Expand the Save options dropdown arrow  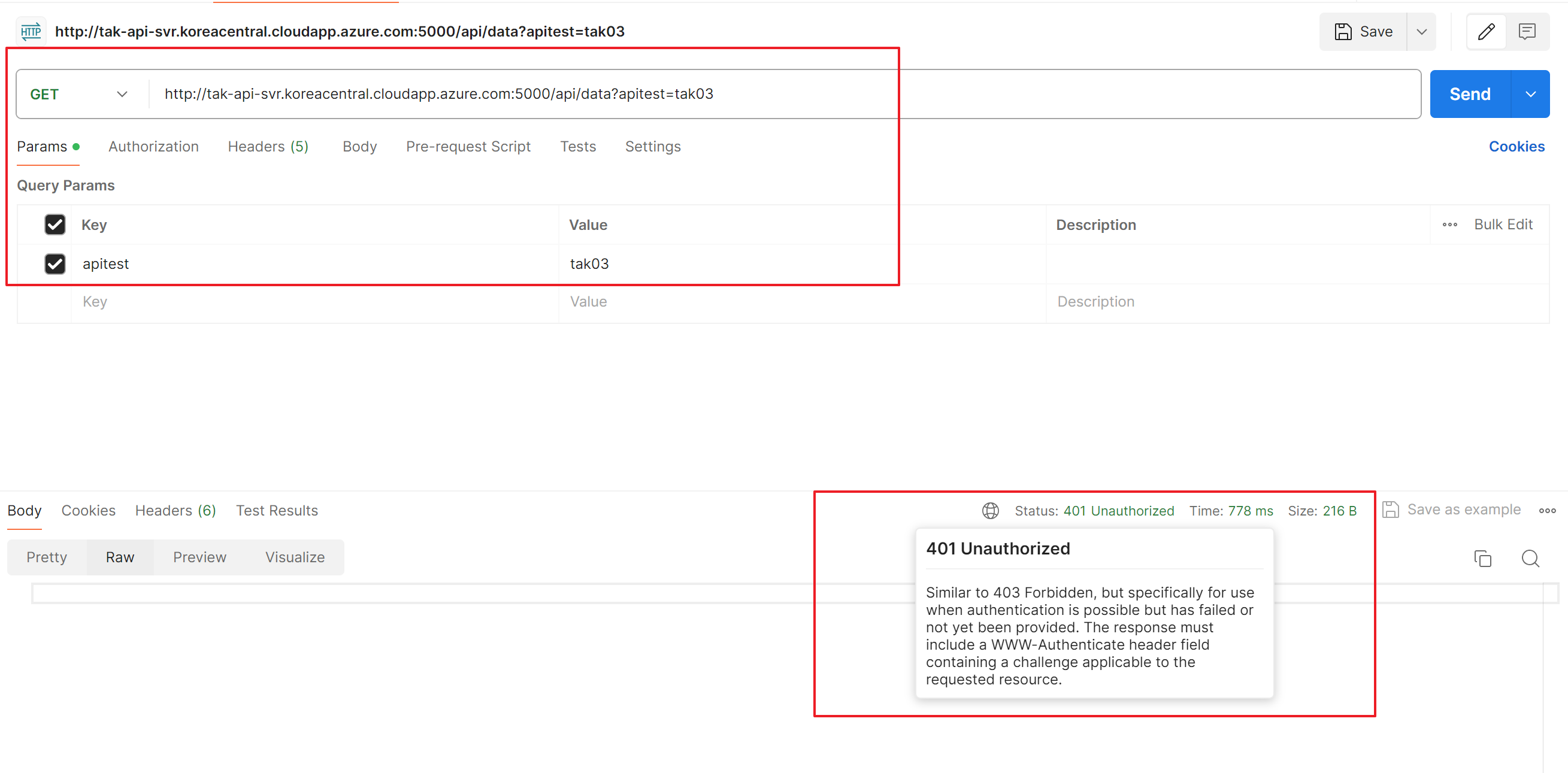pos(1421,32)
